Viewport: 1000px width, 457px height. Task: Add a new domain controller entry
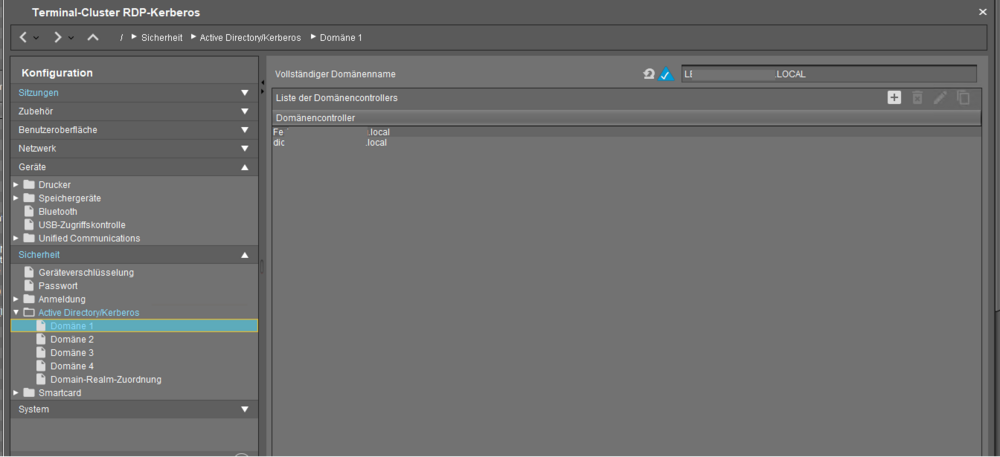[894, 98]
